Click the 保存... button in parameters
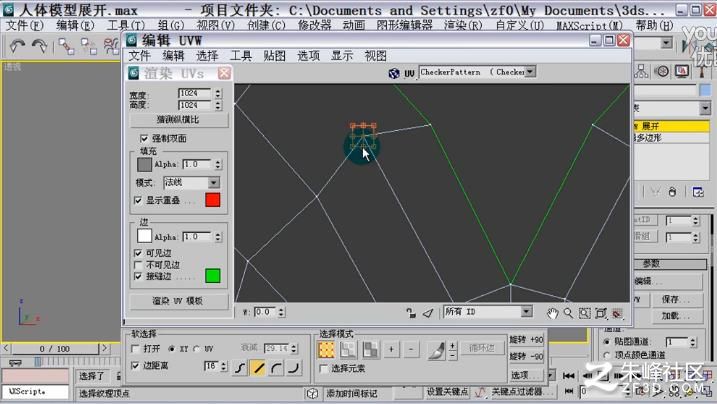 675,299
